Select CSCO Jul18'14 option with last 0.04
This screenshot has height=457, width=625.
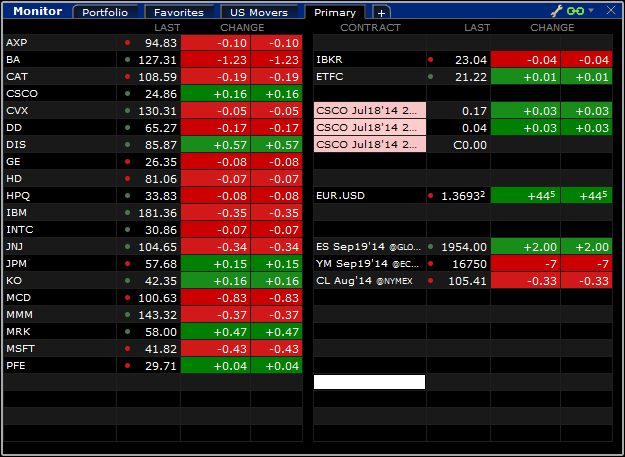[x=370, y=127]
